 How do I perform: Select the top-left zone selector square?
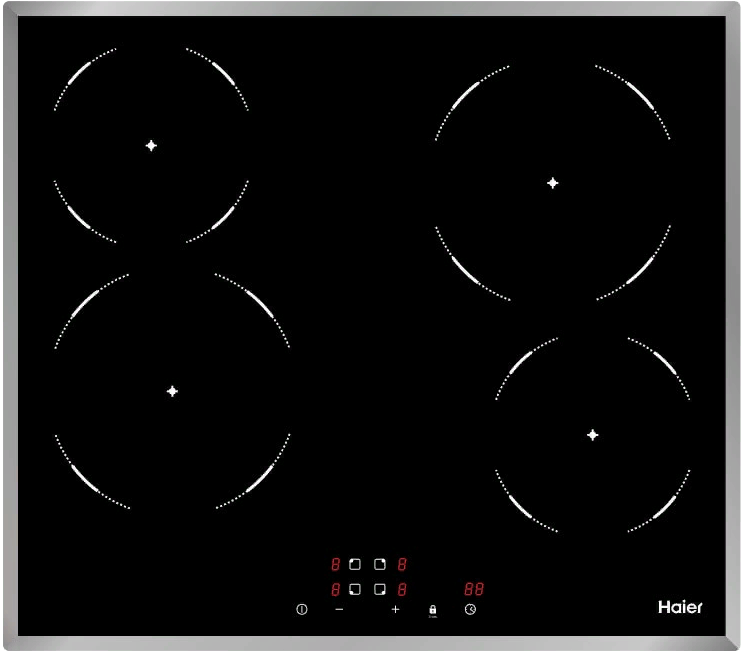point(354,565)
